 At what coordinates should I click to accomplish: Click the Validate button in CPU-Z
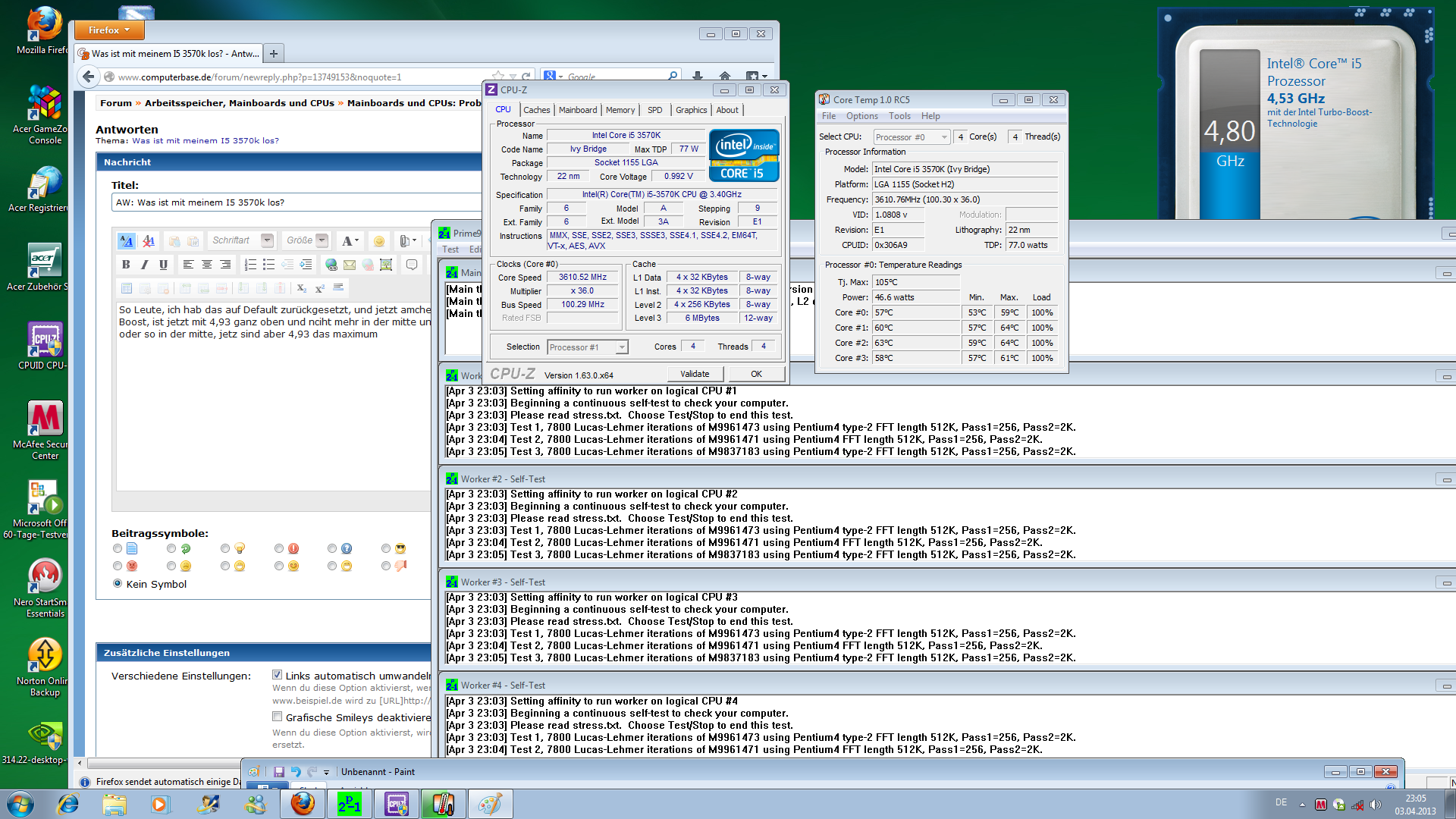point(695,374)
